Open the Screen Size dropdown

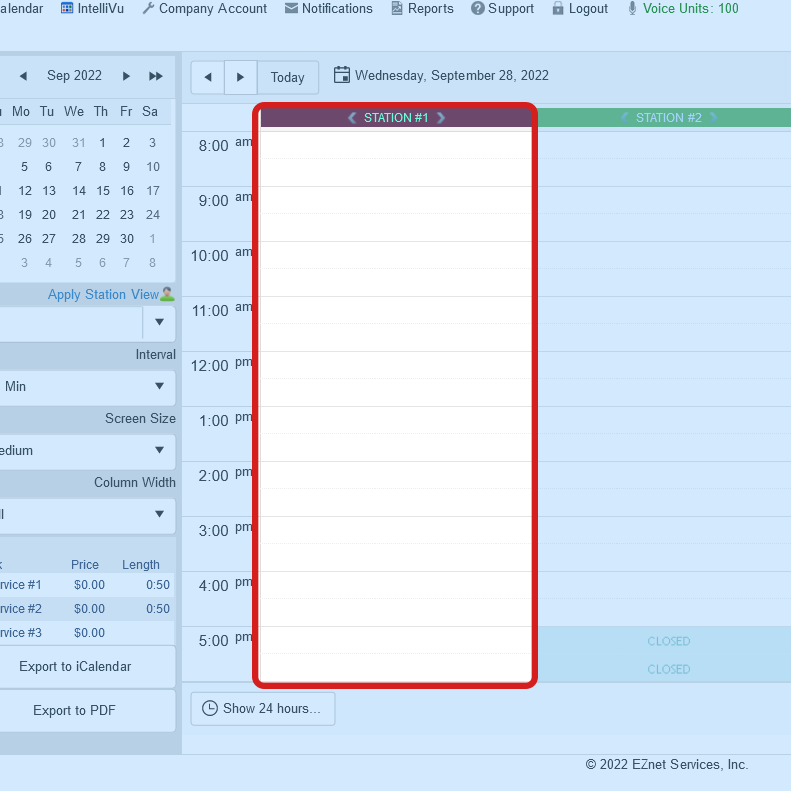point(159,451)
